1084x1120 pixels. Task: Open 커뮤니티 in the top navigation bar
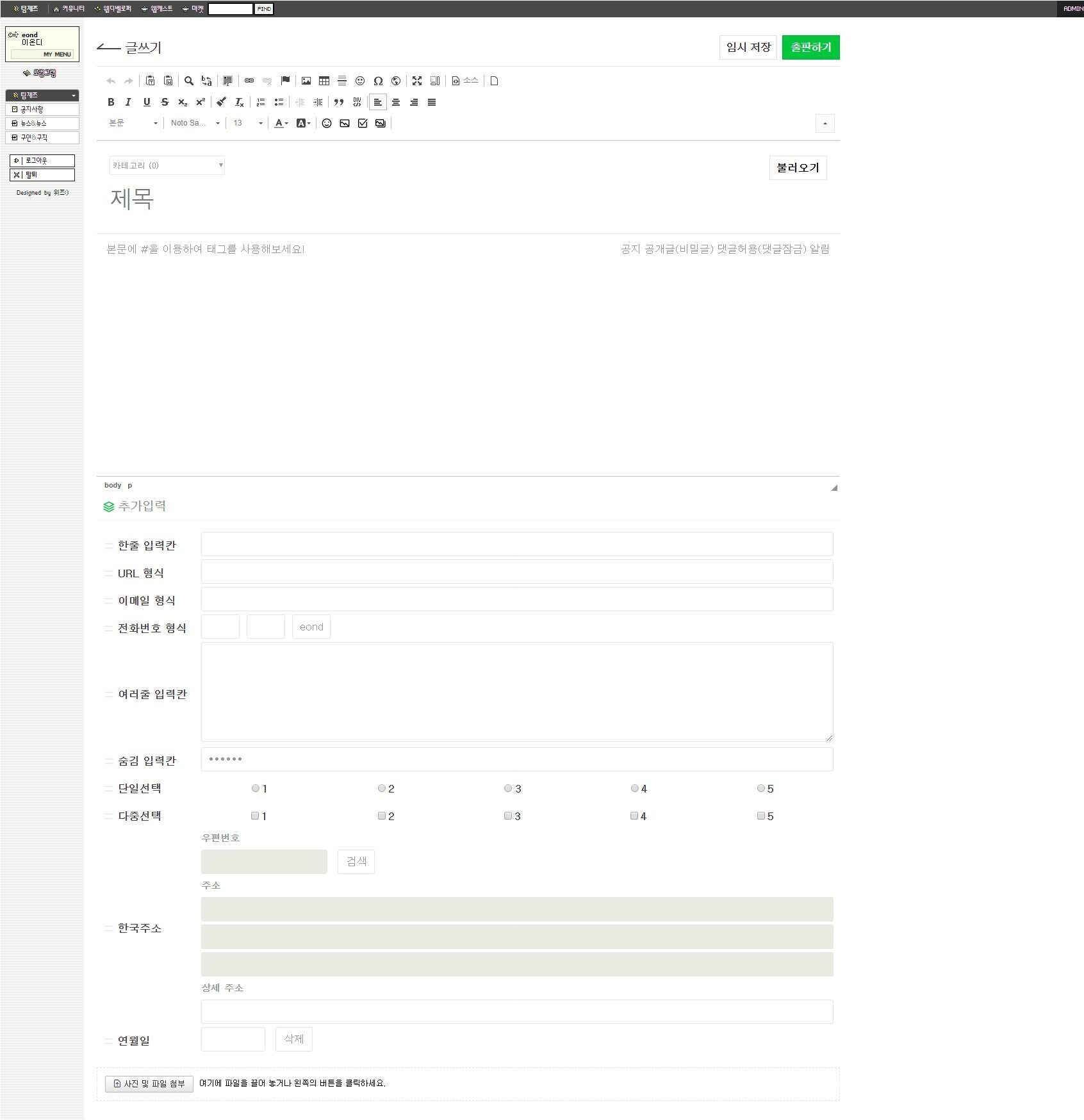point(69,9)
